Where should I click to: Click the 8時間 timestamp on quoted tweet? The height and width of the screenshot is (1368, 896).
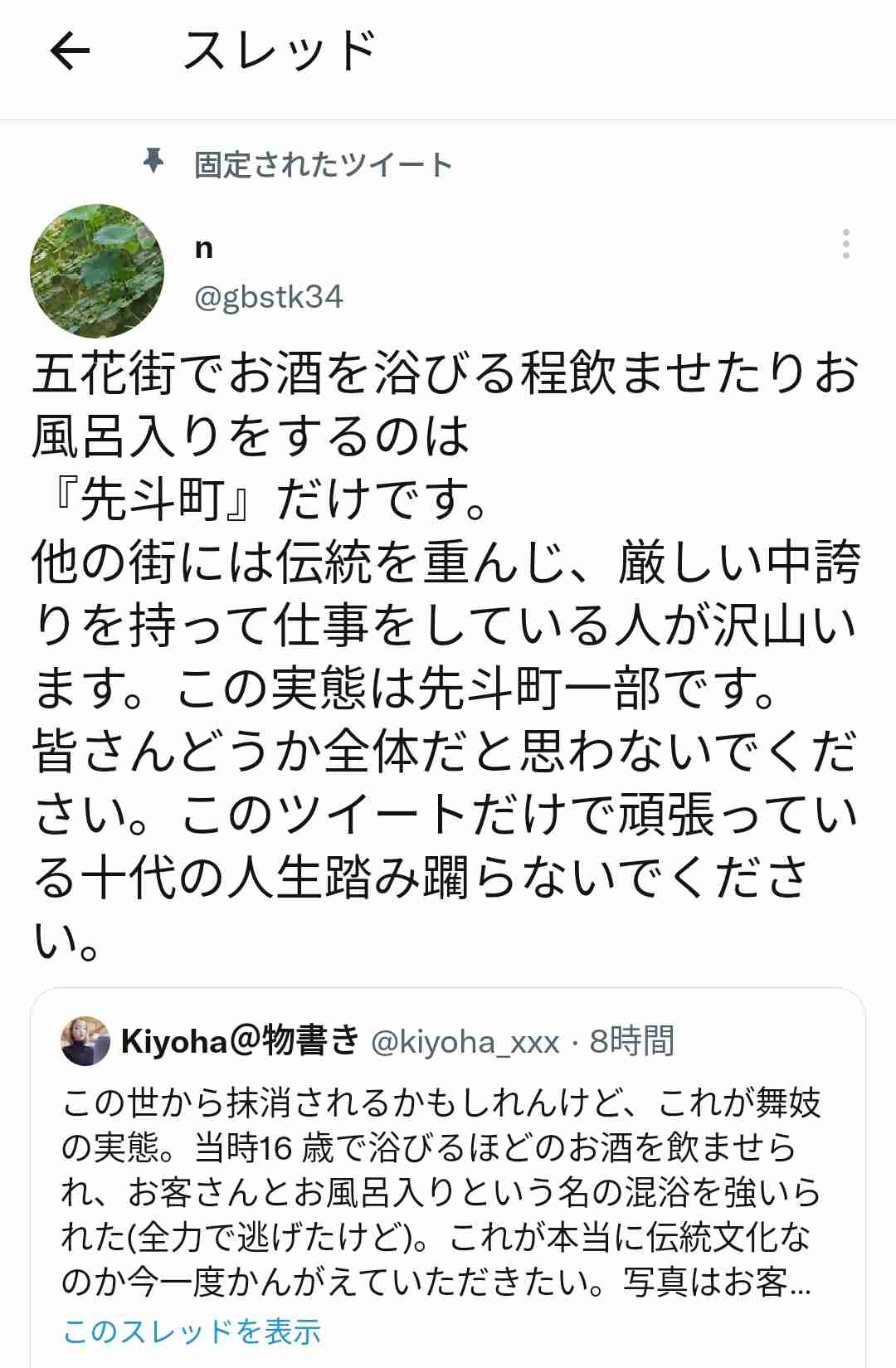click(632, 1041)
